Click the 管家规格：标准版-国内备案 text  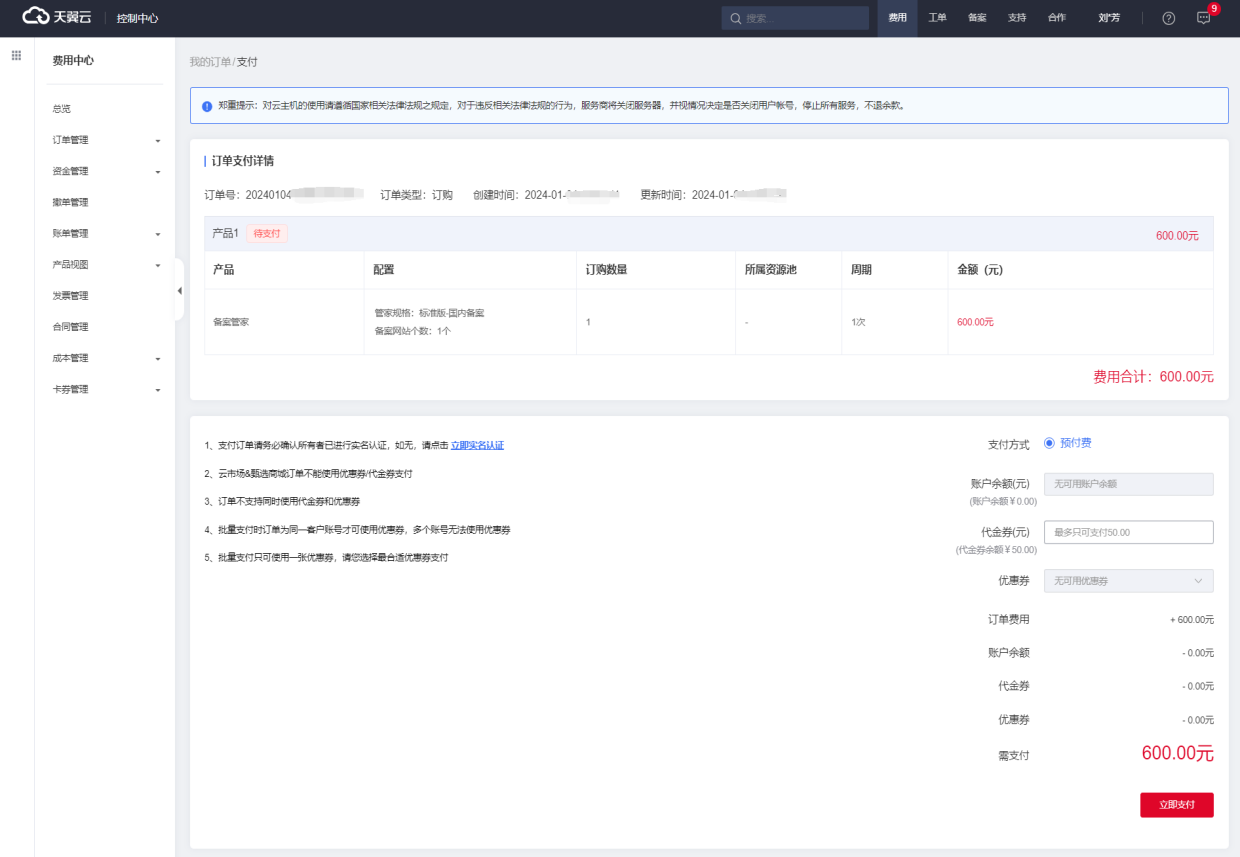[430, 313]
